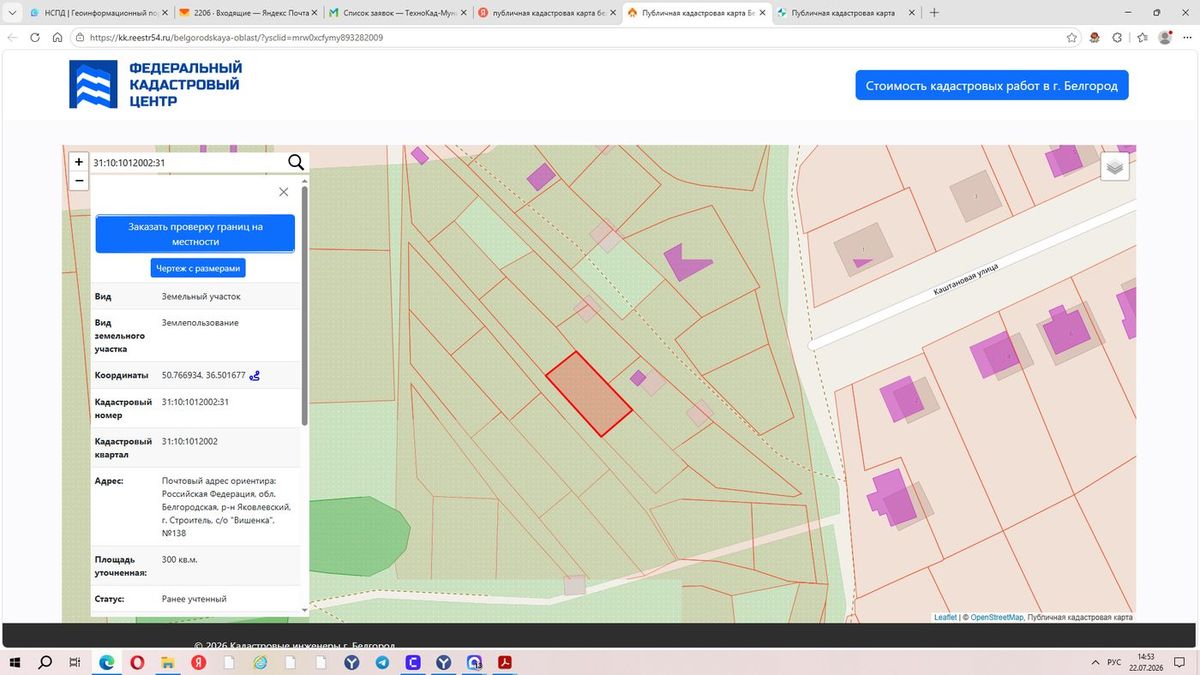This screenshot has height=675, width=1200.
Task: Click Кадастровый номер value 31:10:1012002:31
Action: (196, 402)
